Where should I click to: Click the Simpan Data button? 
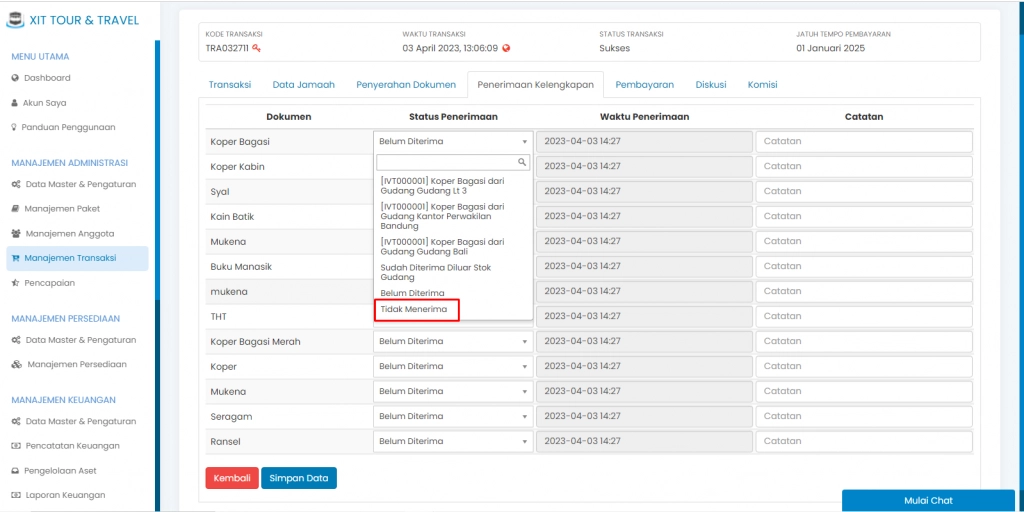pyautogui.click(x=299, y=478)
